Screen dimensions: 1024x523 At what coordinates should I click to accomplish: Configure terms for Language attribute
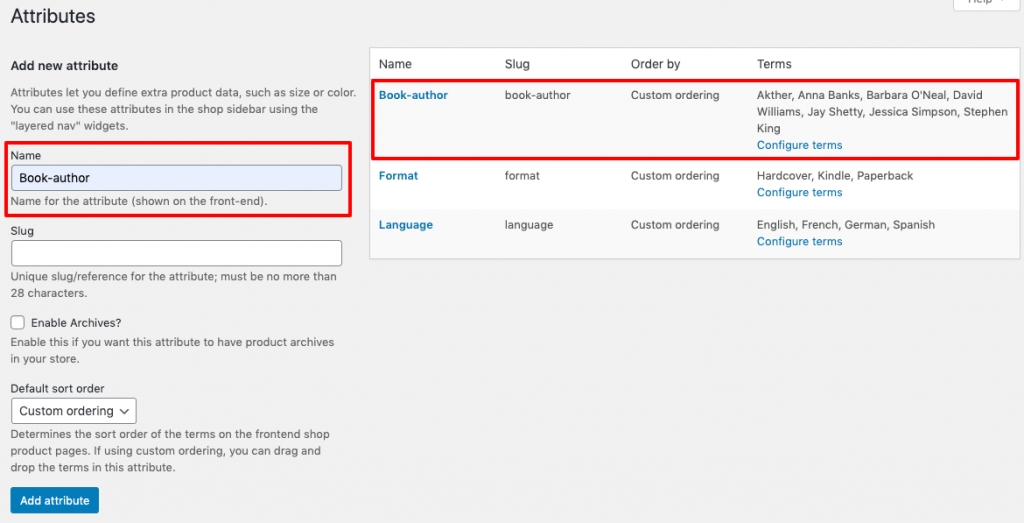coord(799,241)
